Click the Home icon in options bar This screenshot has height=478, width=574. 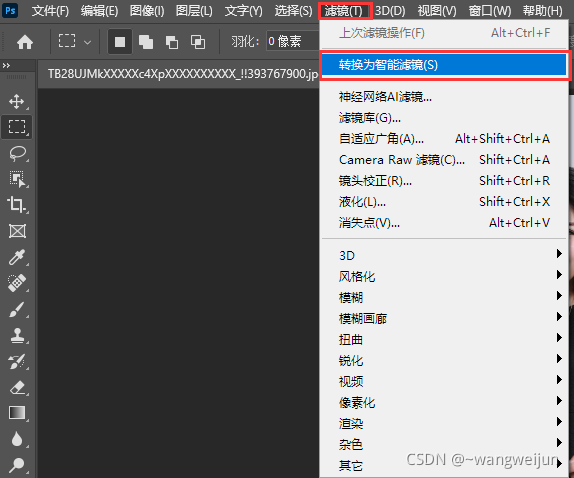(25, 42)
